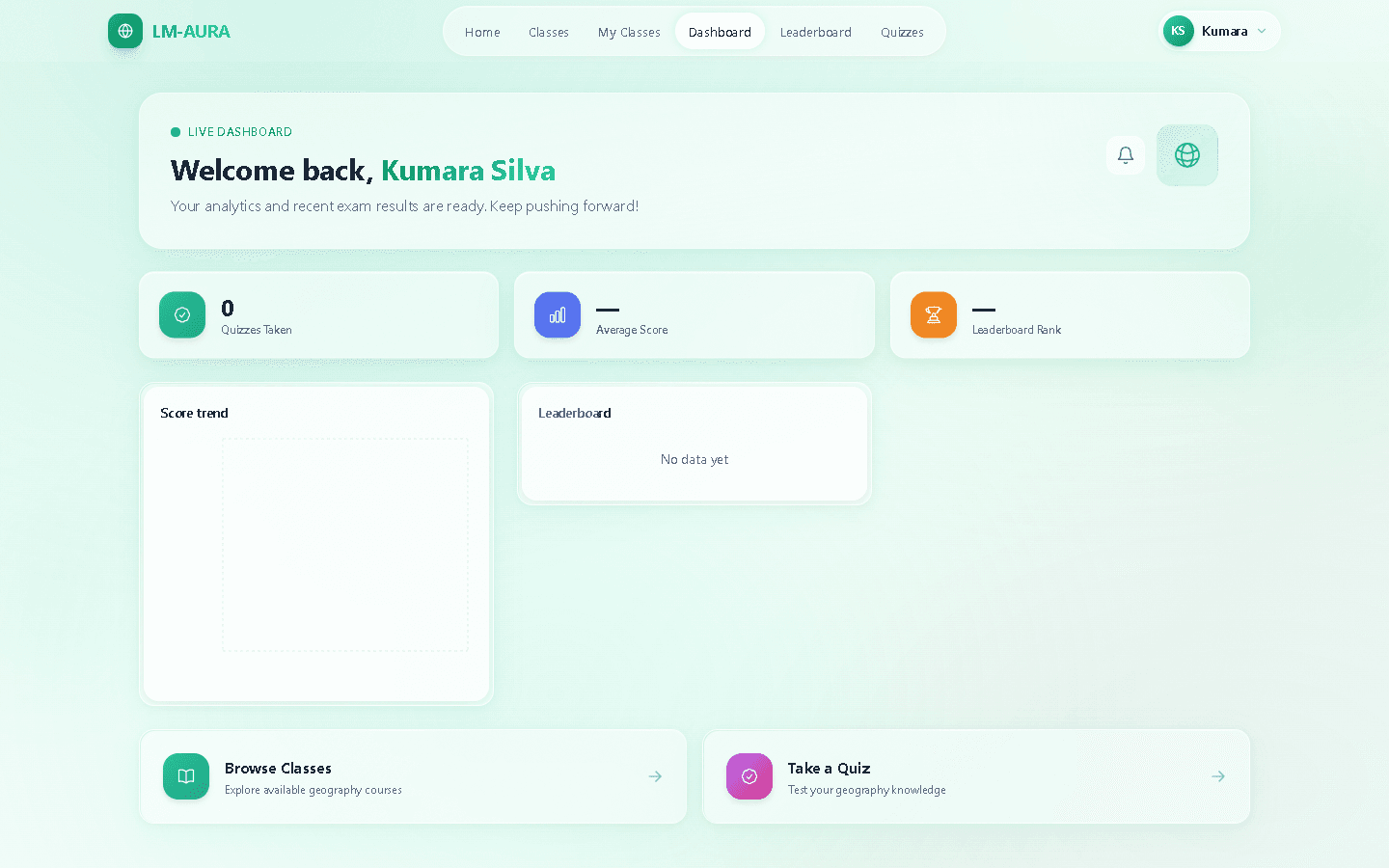Open Browse Classes title link
The width and height of the screenshot is (1389, 868).
(278, 769)
